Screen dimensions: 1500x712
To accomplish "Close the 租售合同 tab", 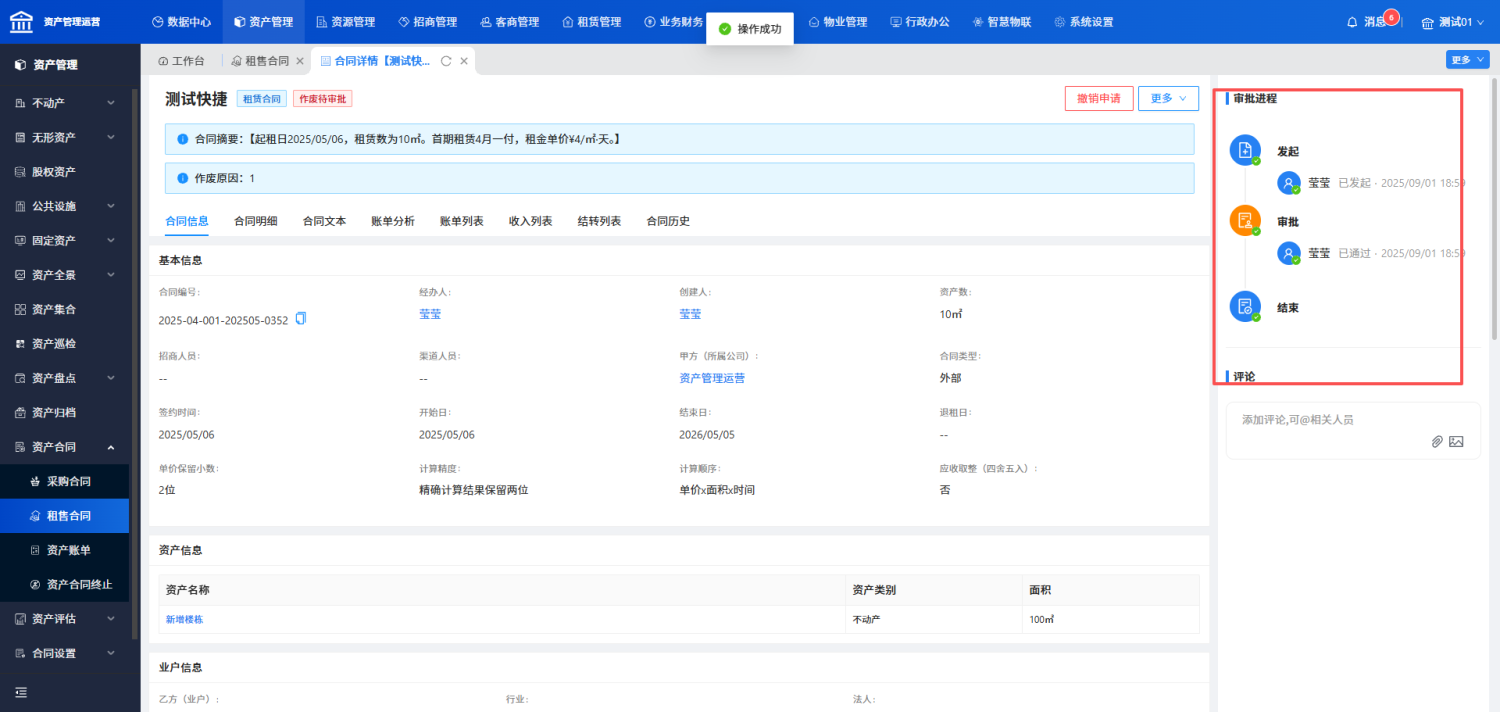I will click(x=300, y=61).
